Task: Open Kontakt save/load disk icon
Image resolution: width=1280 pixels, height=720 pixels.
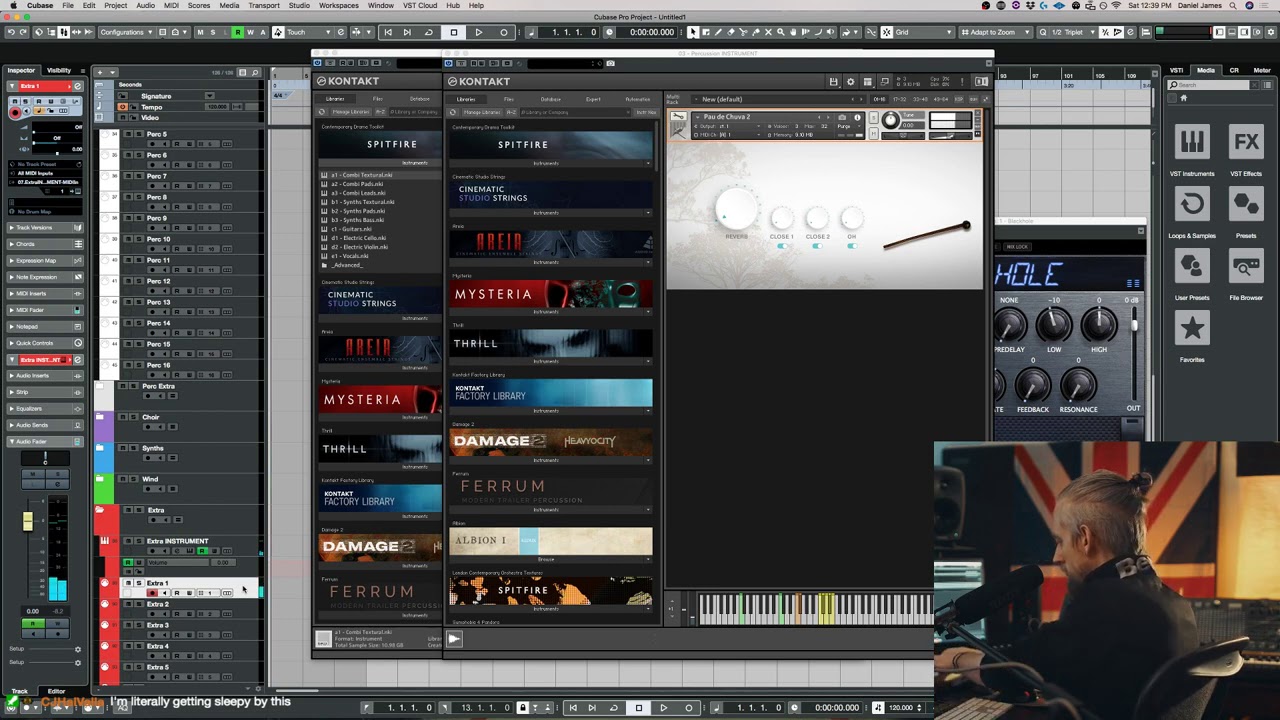Action: (833, 82)
